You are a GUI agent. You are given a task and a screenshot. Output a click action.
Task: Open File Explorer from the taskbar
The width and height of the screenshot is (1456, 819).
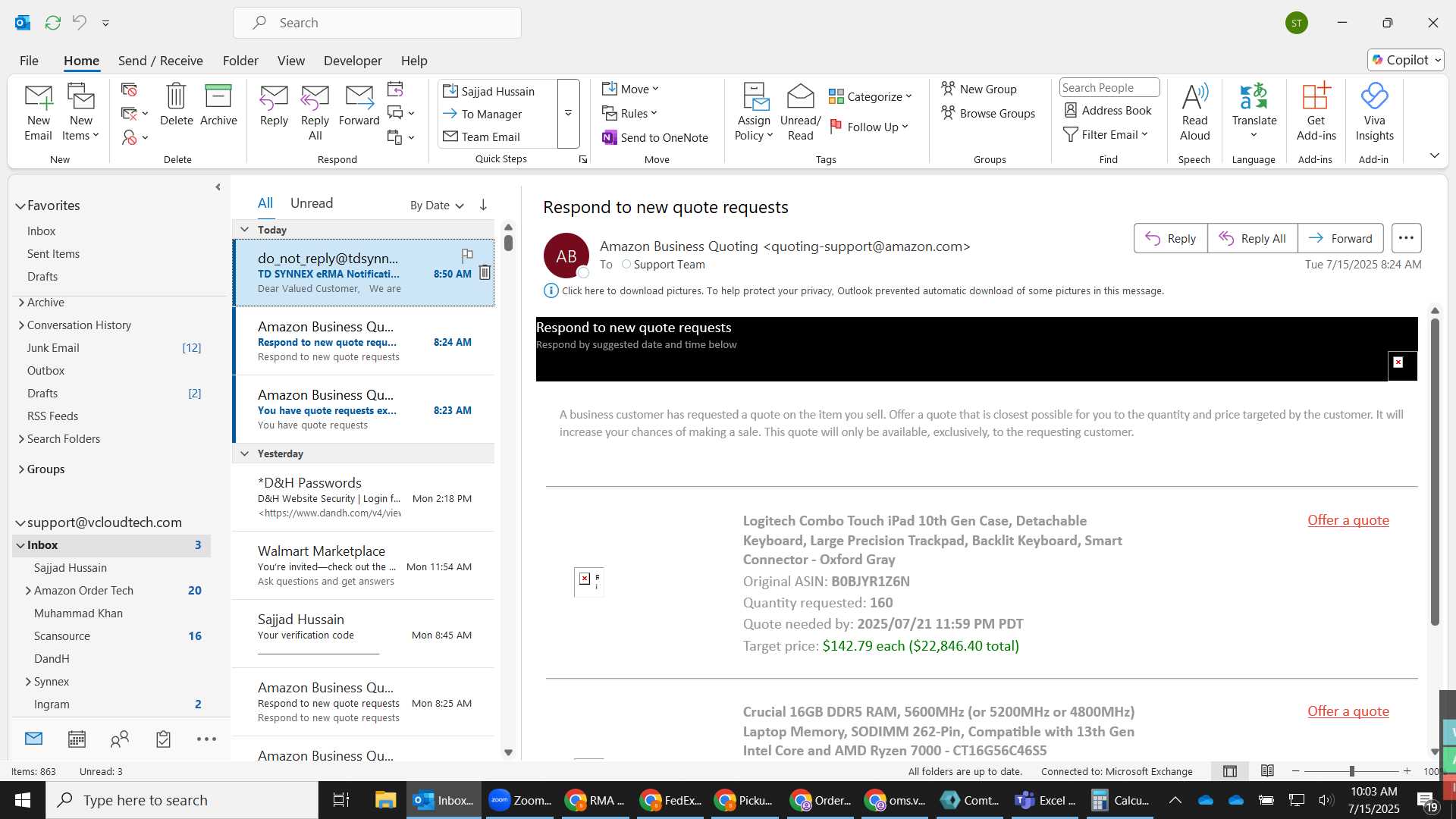(x=385, y=800)
